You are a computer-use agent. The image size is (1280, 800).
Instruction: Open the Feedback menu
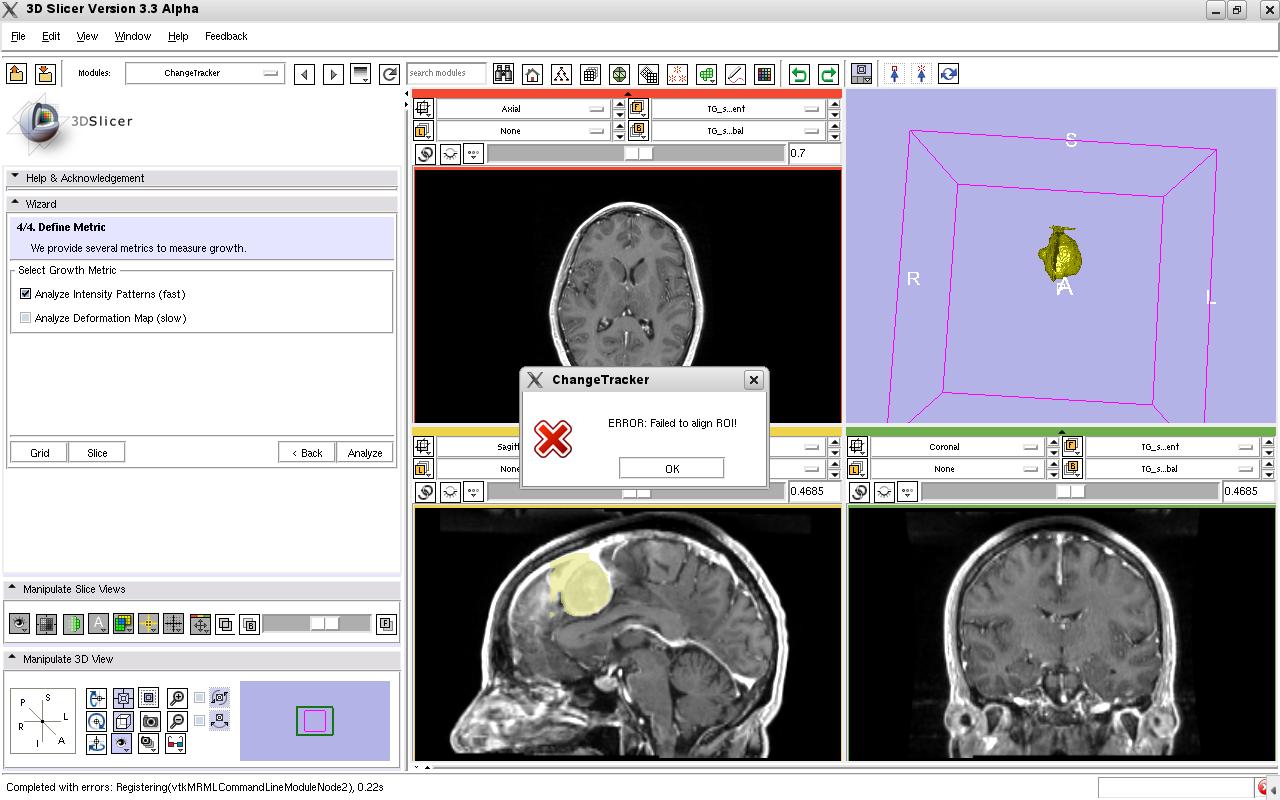pos(226,36)
